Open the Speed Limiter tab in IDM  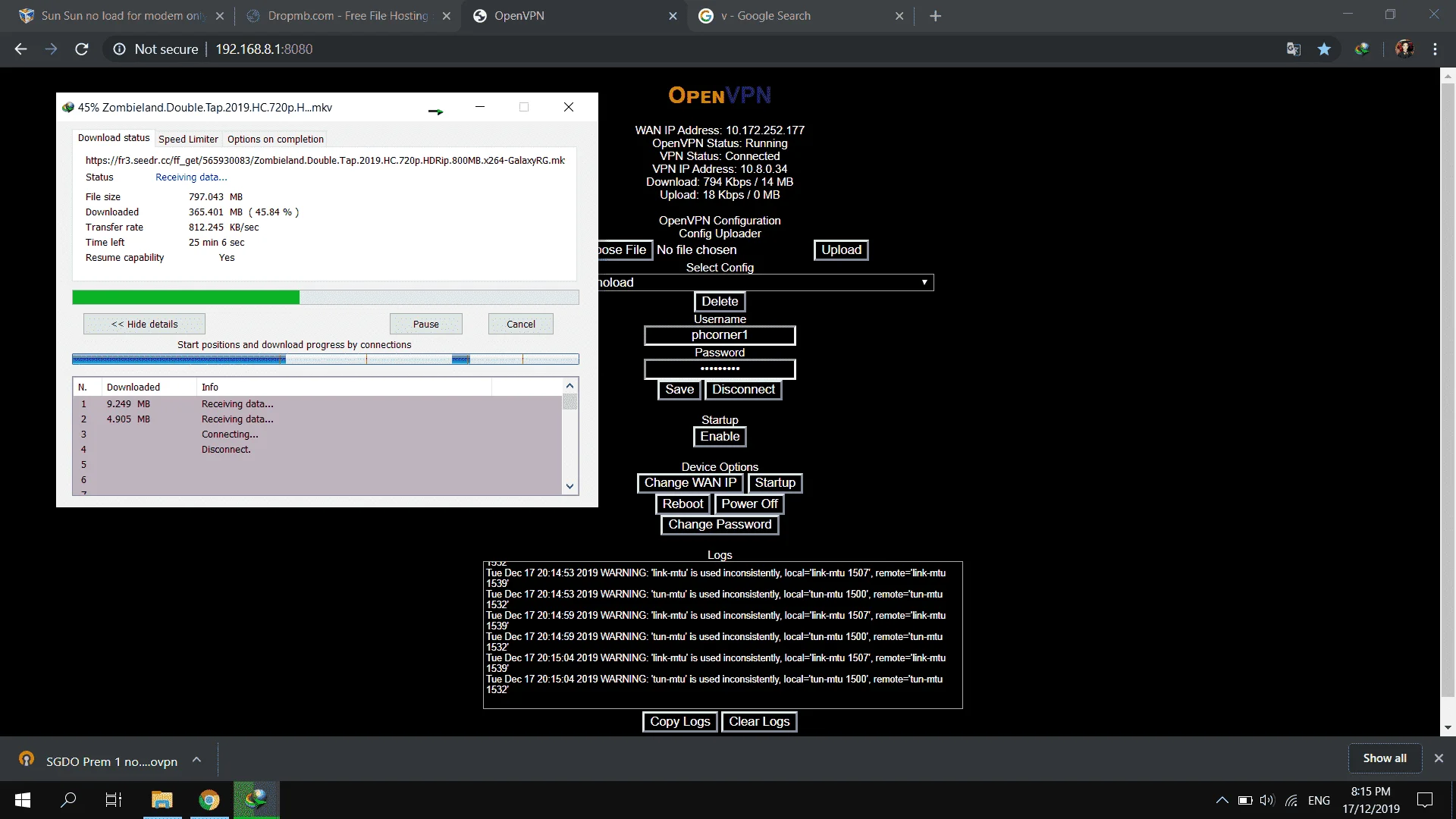[188, 139]
